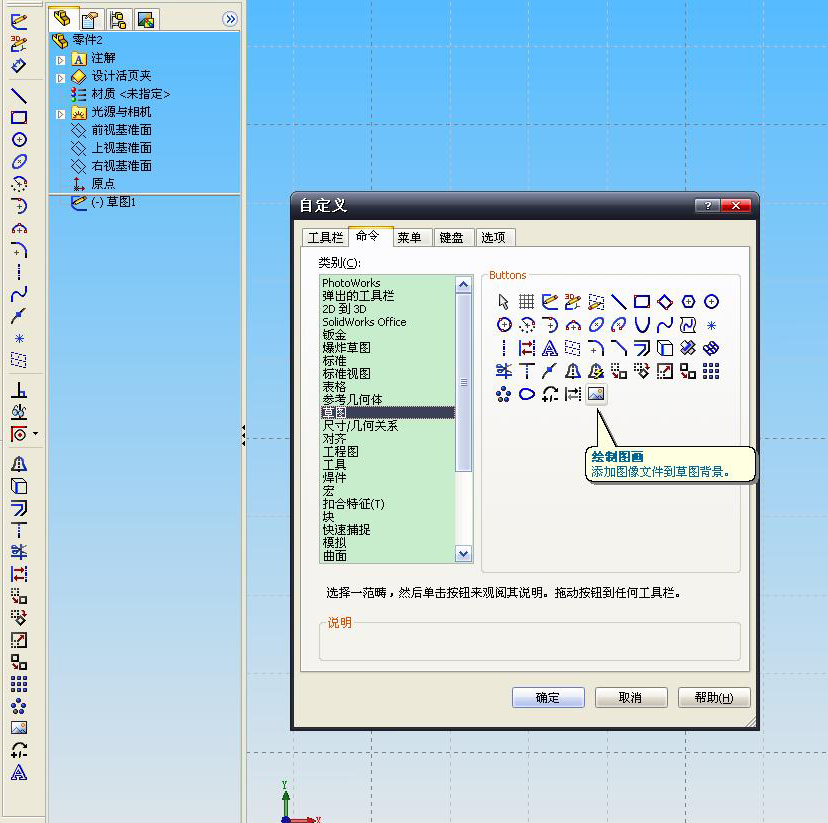Click the category list scroll-up arrow
The height and width of the screenshot is (823, 828).
(463, 285)
